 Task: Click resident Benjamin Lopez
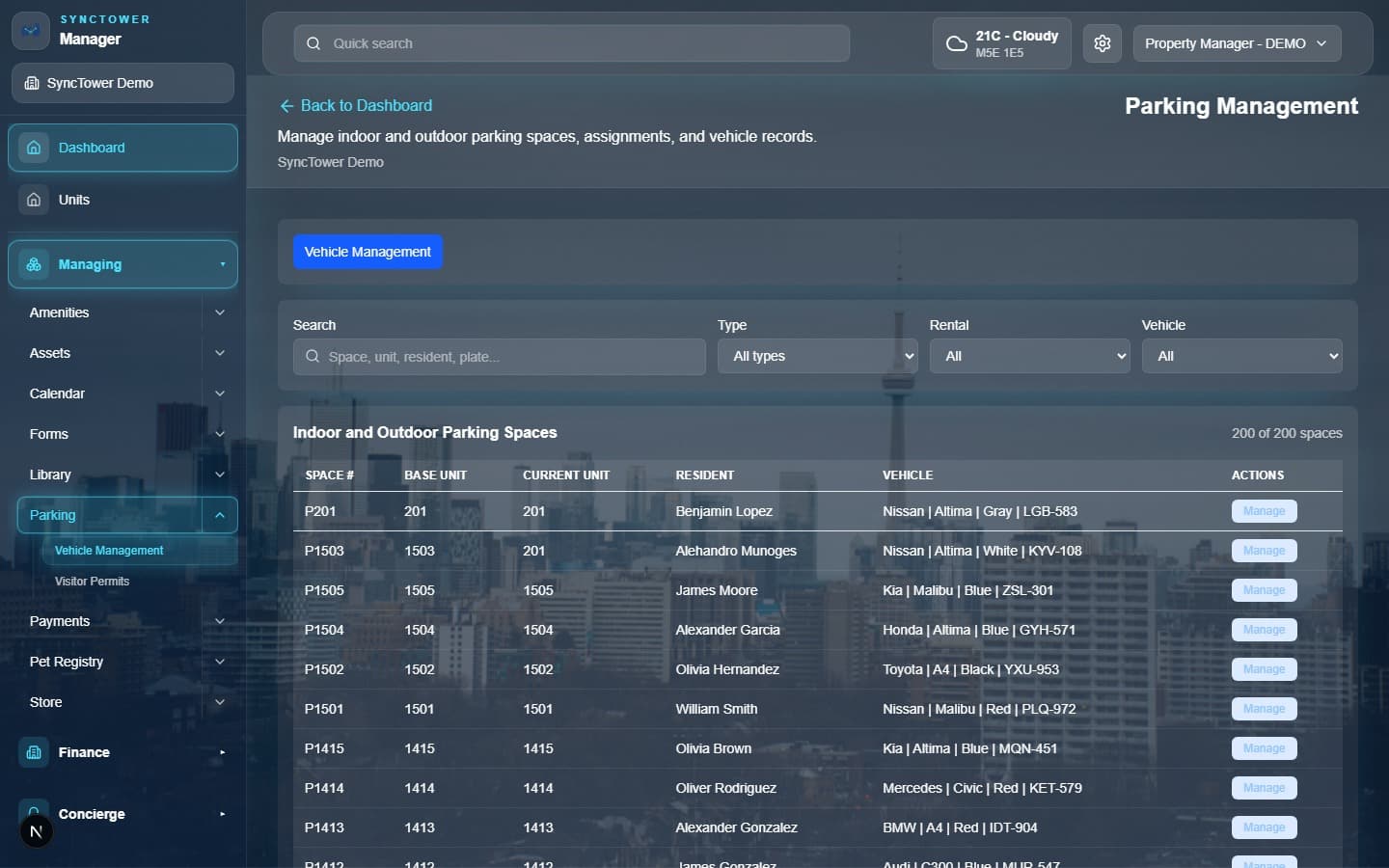723,511
